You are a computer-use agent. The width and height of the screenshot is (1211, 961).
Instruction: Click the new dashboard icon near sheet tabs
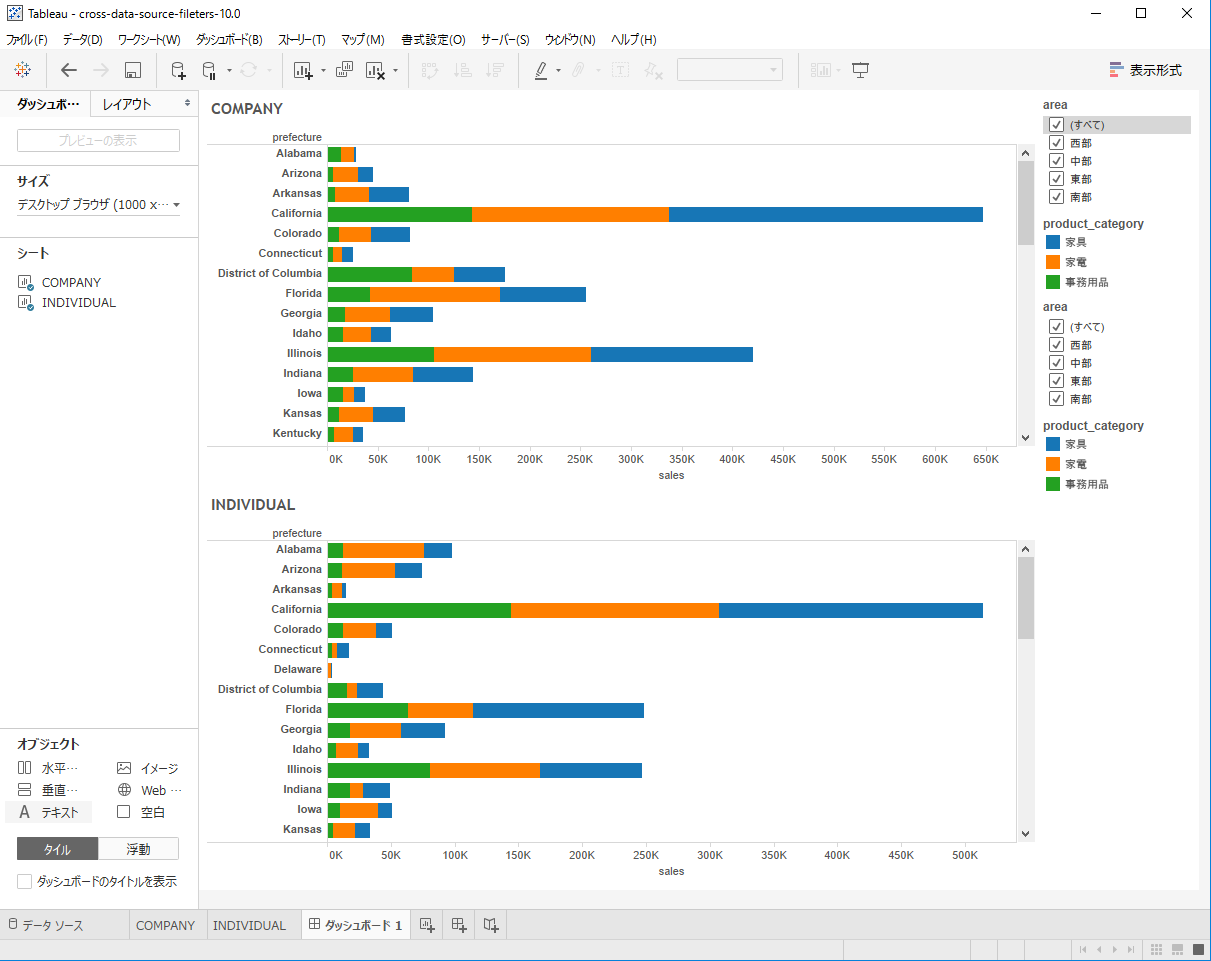457,924
